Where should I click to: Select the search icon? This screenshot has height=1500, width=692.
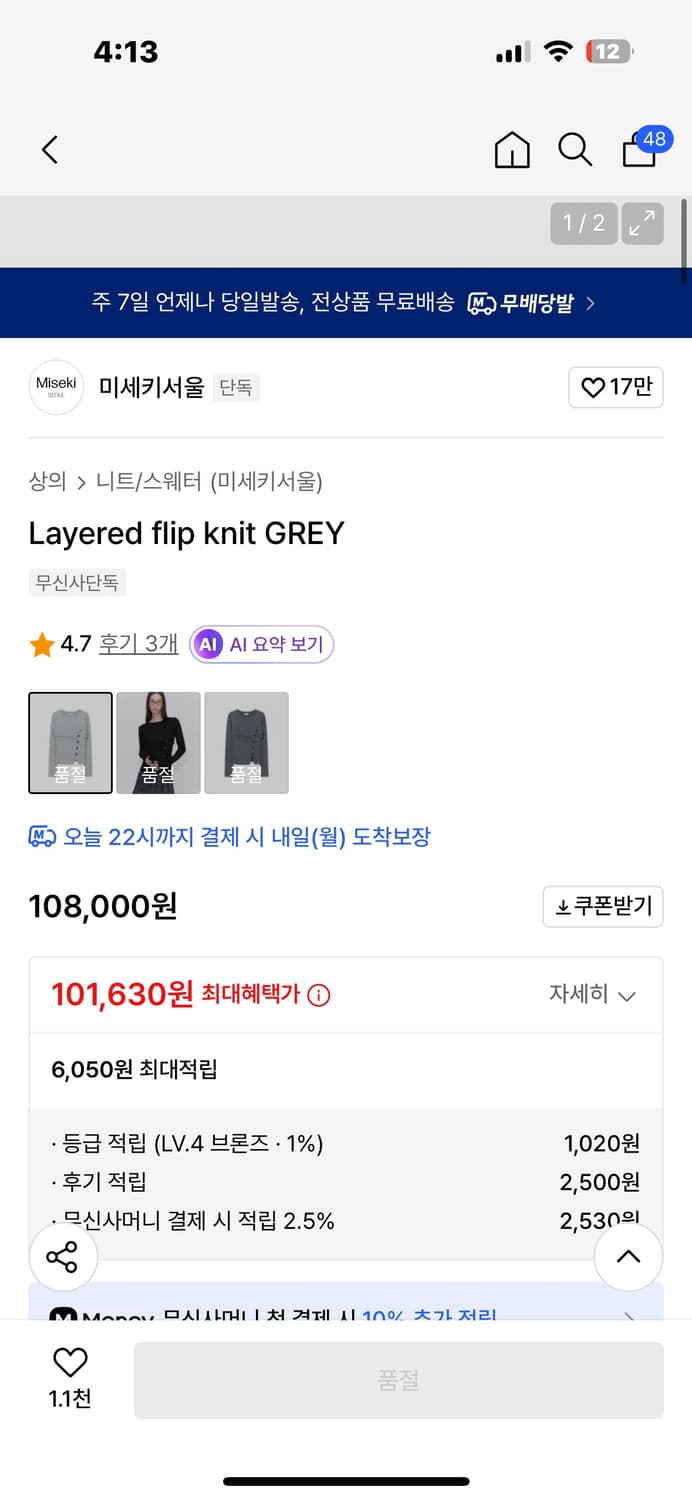tap(575, 150)
